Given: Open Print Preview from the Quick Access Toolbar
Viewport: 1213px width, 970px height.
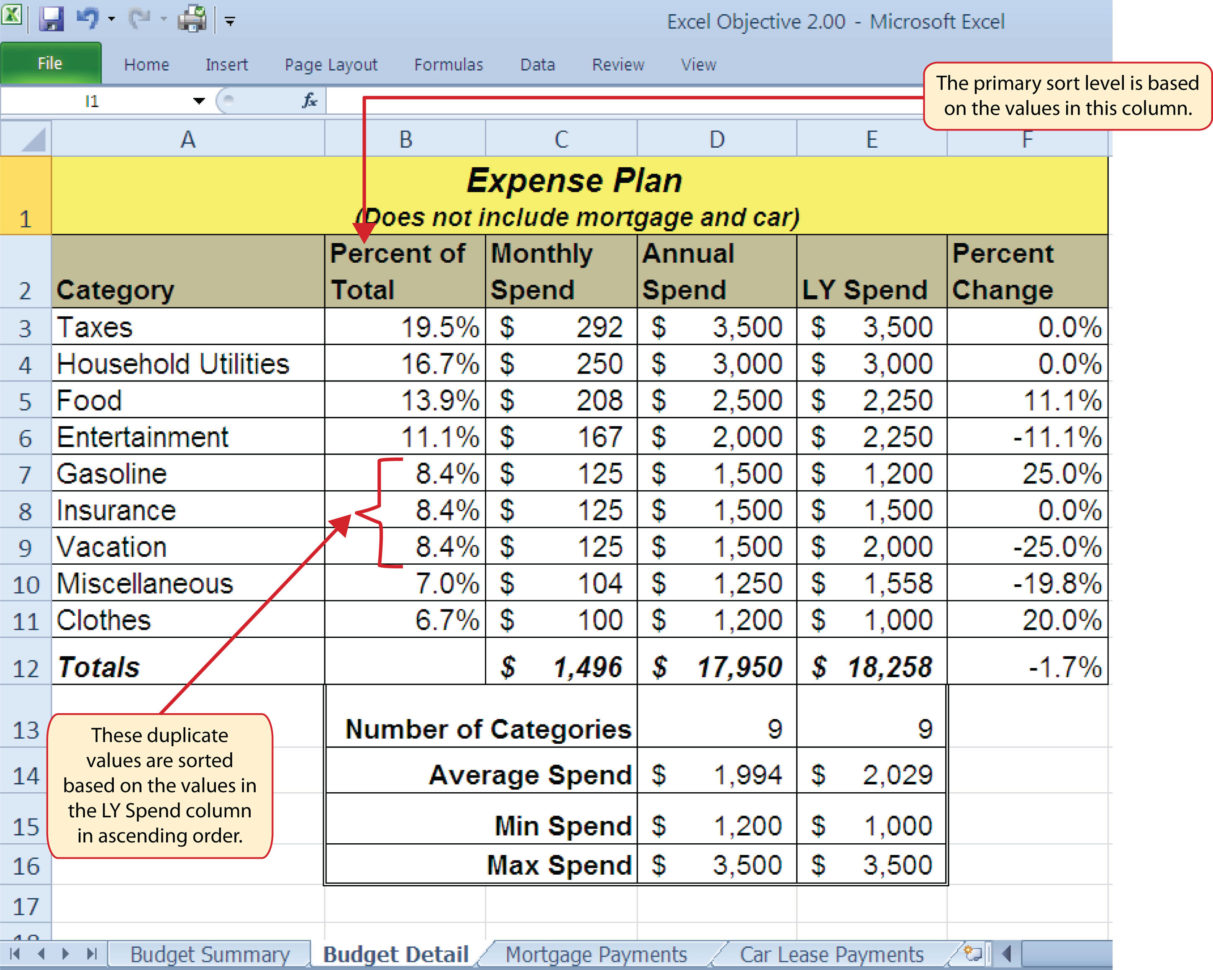Looking at the screenshot, I should point(190,17).
